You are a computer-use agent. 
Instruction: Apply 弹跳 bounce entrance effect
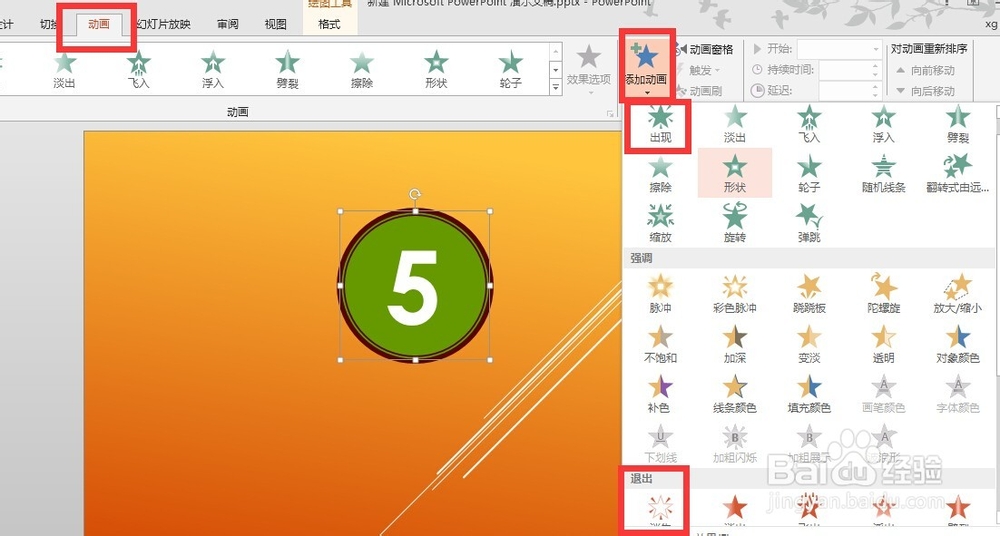point(809,223)
